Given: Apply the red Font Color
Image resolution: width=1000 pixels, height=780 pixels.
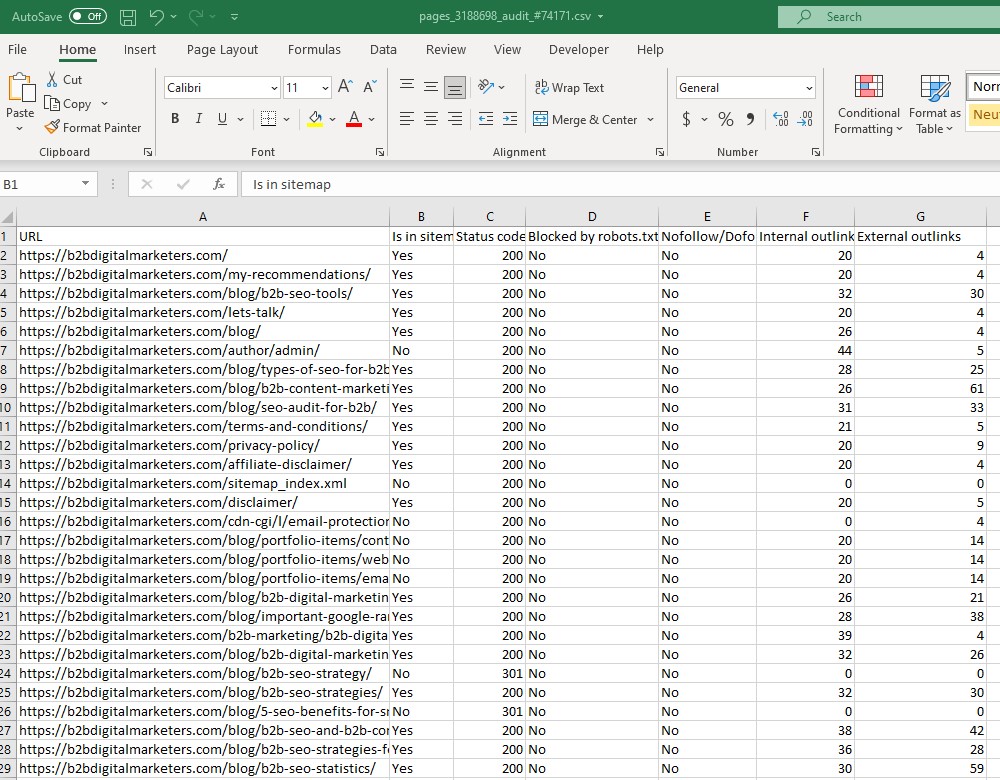Looking at the screenshot, I should pos(354,119).
